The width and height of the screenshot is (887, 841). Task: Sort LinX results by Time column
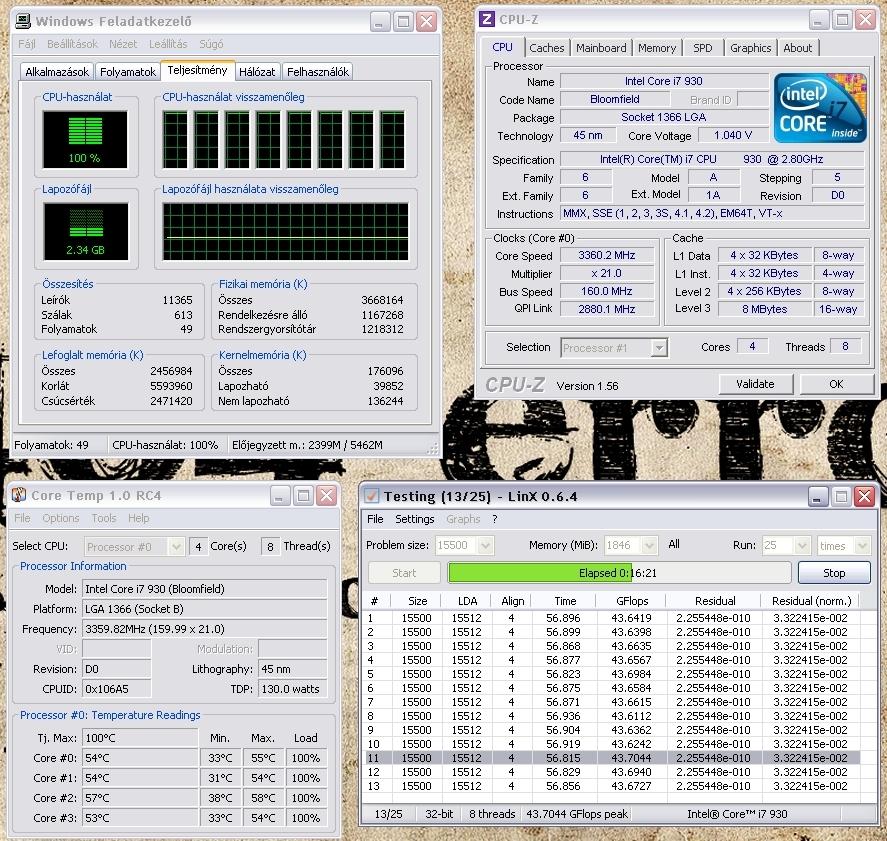(565, 601)
